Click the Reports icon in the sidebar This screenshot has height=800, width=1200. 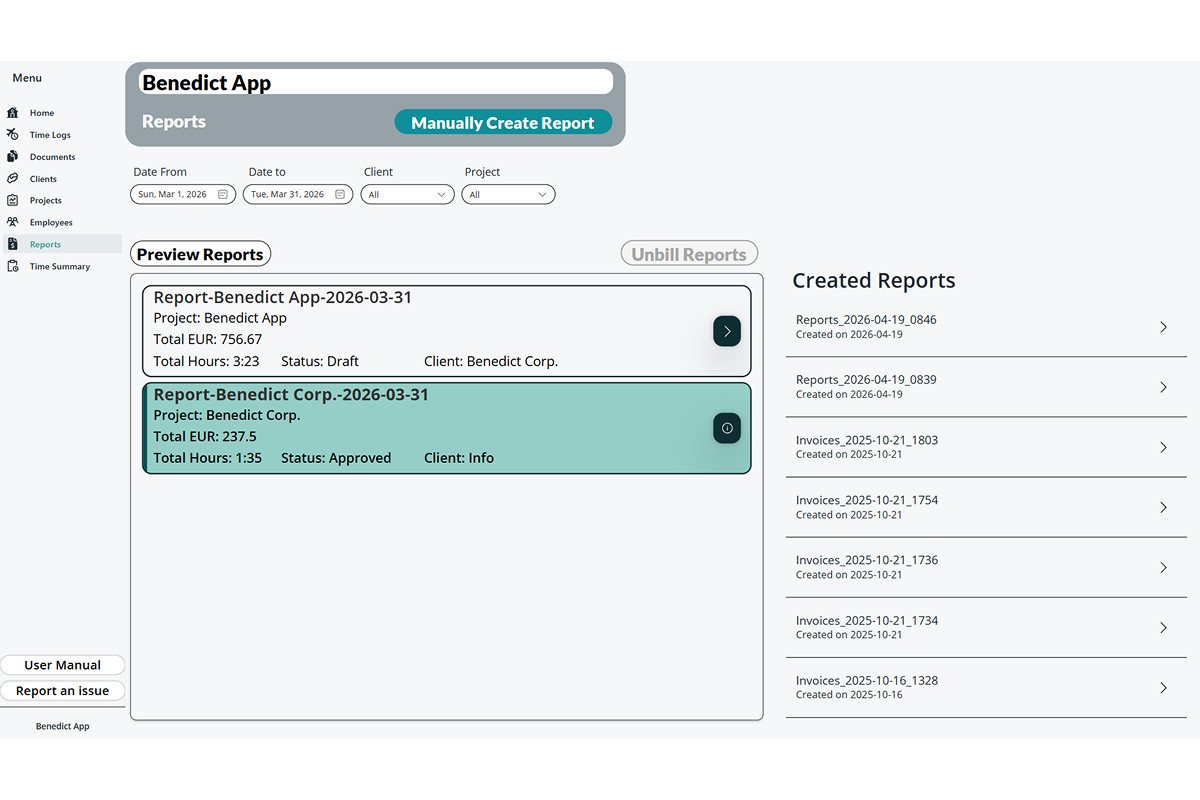click(x=12, y=245)
